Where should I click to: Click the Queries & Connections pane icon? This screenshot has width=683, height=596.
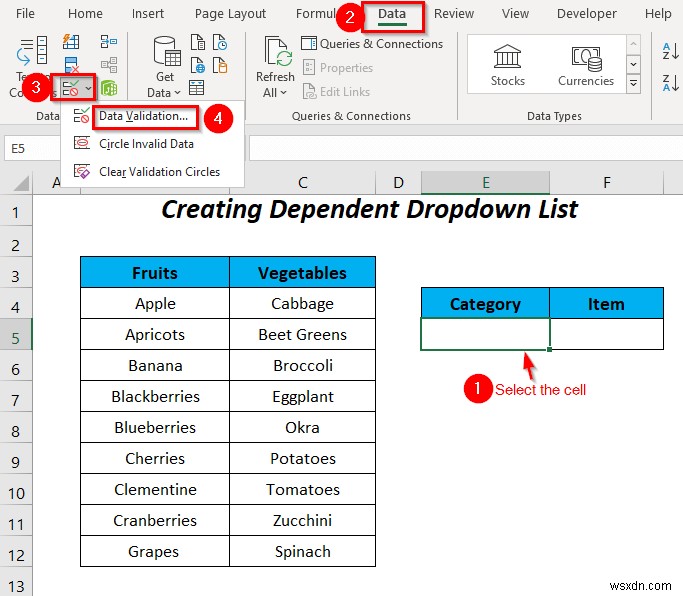tap(309, 44)
